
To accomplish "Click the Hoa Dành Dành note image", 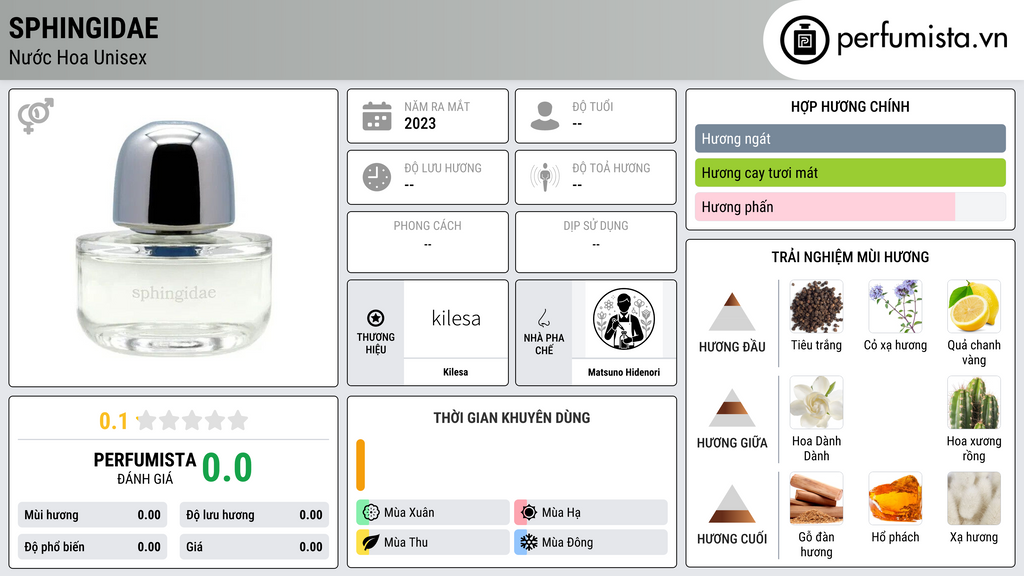I will click(x=816, y=403).
